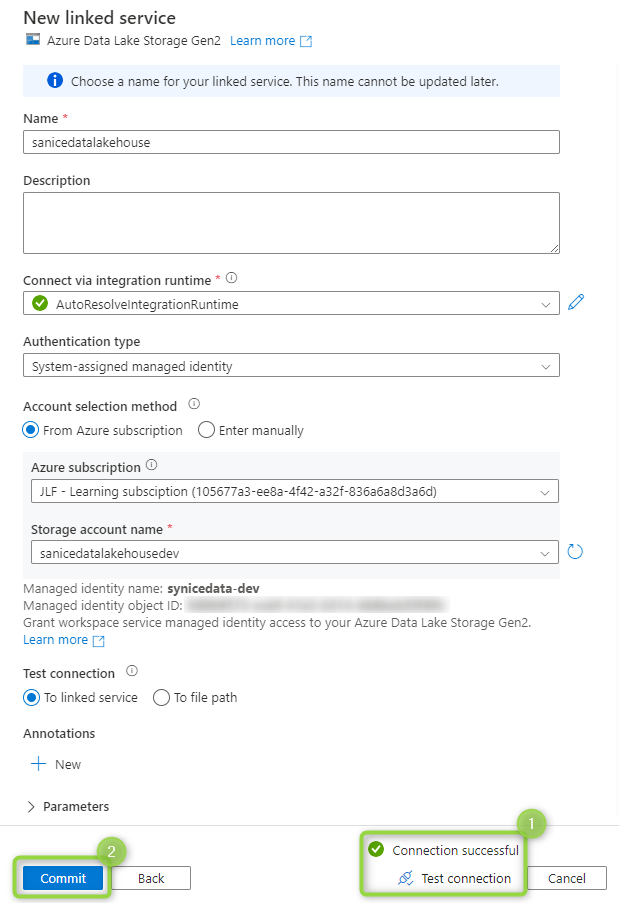This screenshot has width=619, height=903.
Task: Click Test connection
Action: pyautogui.click(x=454, y=878)
